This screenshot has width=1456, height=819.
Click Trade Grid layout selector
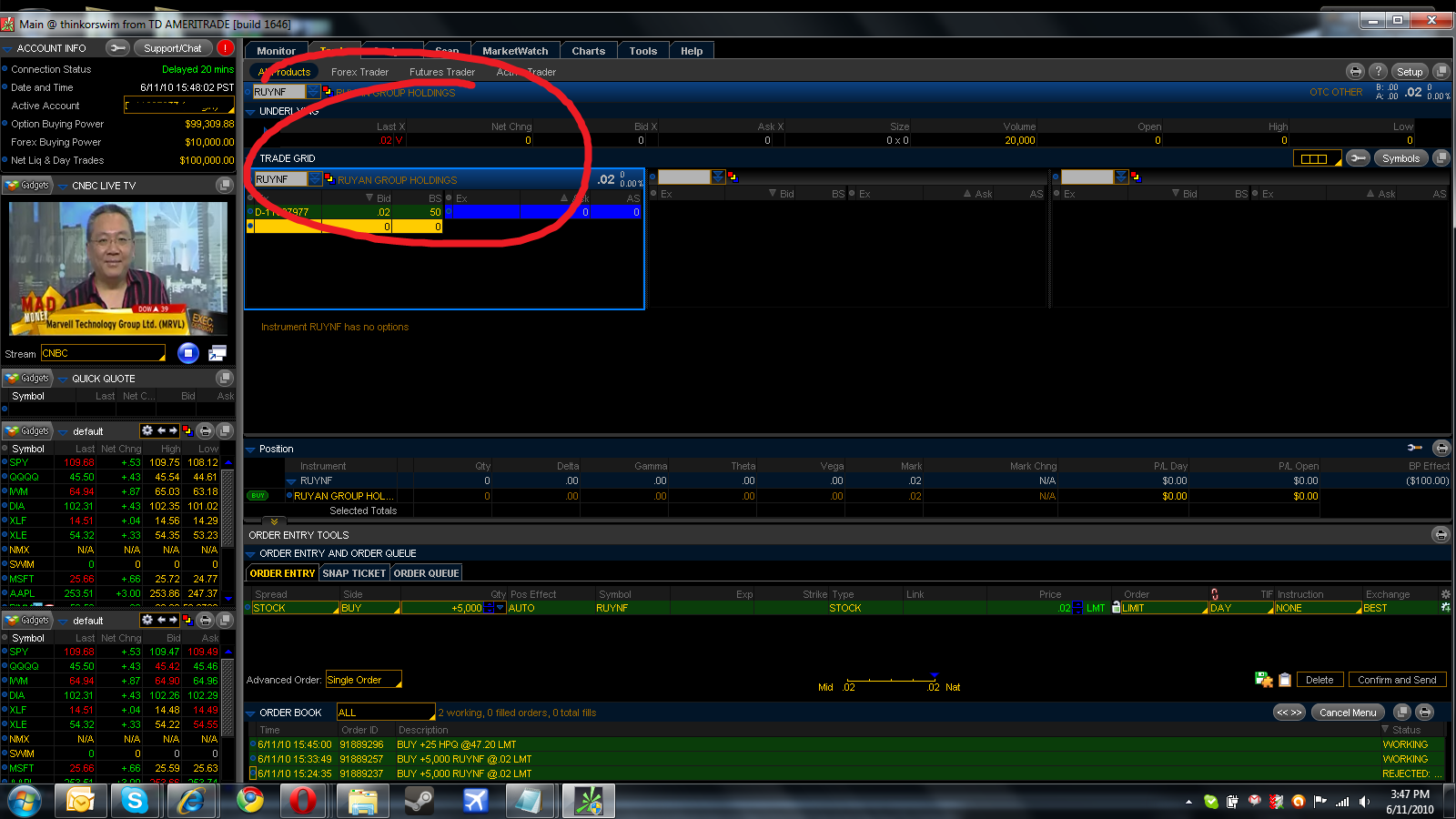[x=1317, y=158]
